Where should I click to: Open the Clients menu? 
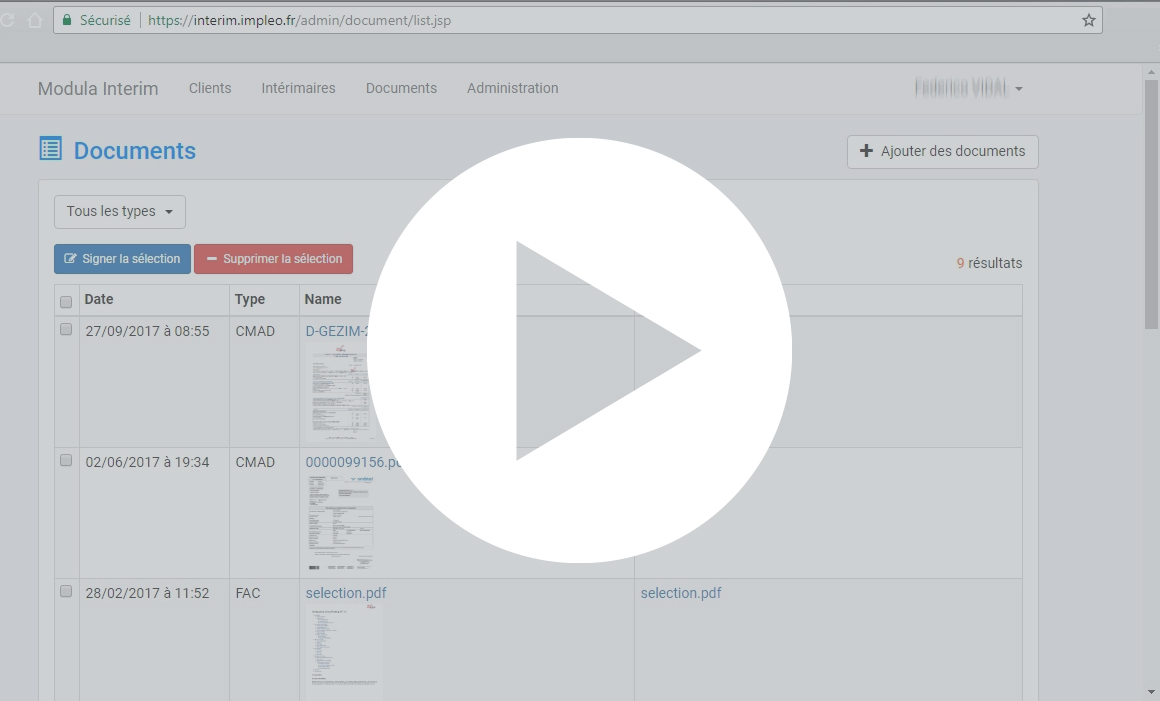[210, 88]
